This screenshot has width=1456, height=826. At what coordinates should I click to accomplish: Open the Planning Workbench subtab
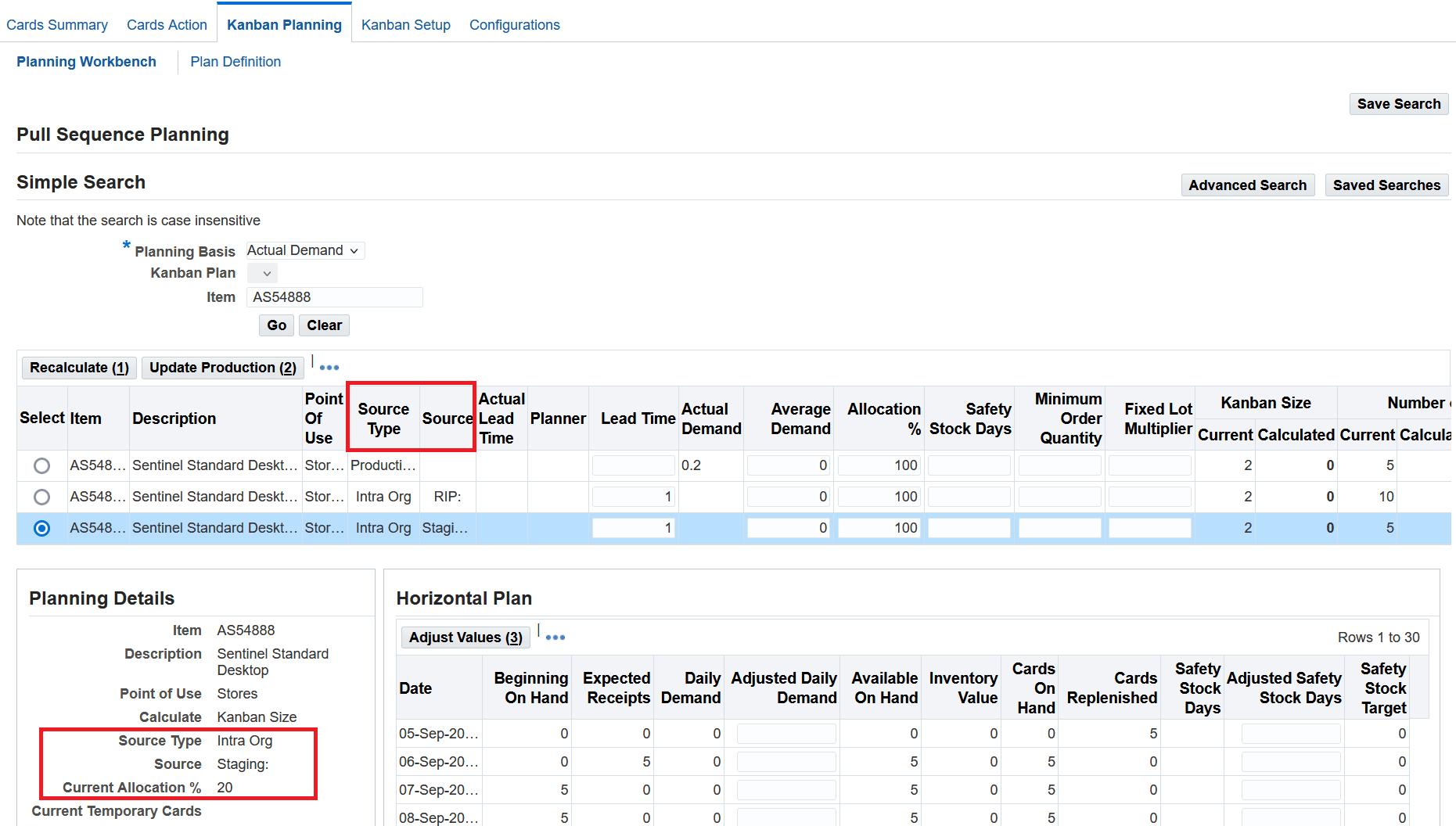pos(86,62)
